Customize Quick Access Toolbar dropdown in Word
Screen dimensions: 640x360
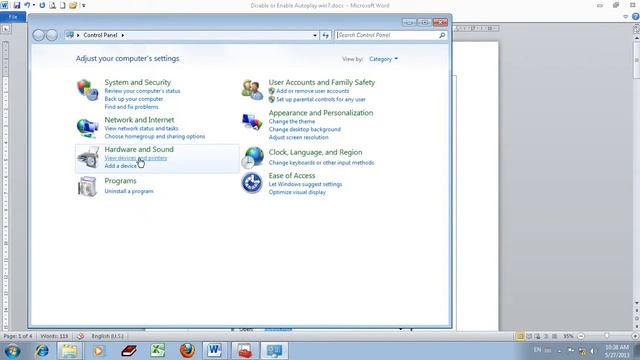point(84,5)
